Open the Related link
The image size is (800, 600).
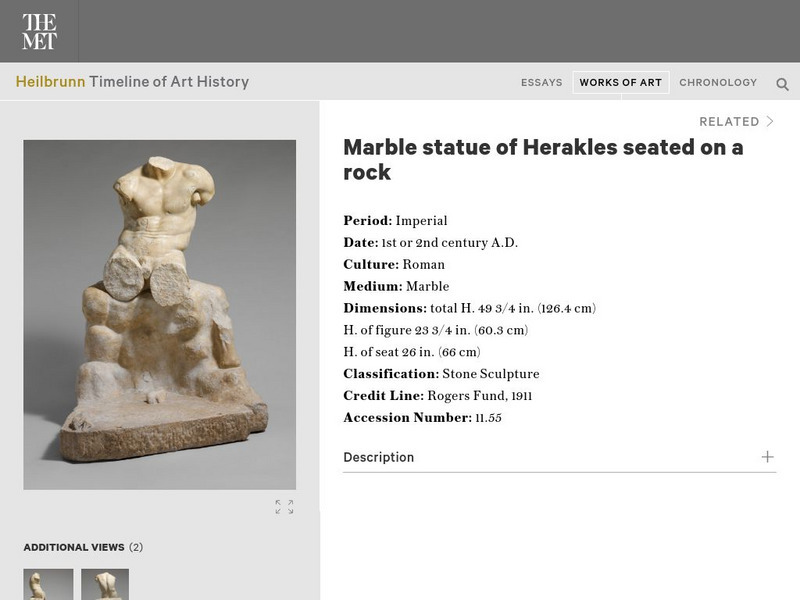[729, 121]
